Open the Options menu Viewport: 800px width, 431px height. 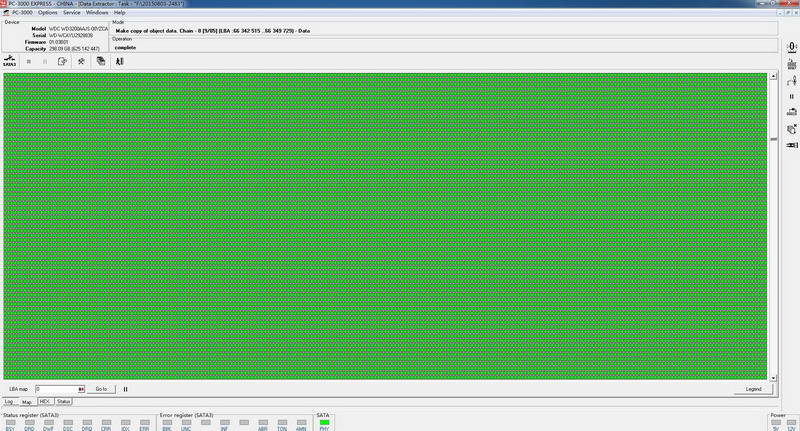47,12
